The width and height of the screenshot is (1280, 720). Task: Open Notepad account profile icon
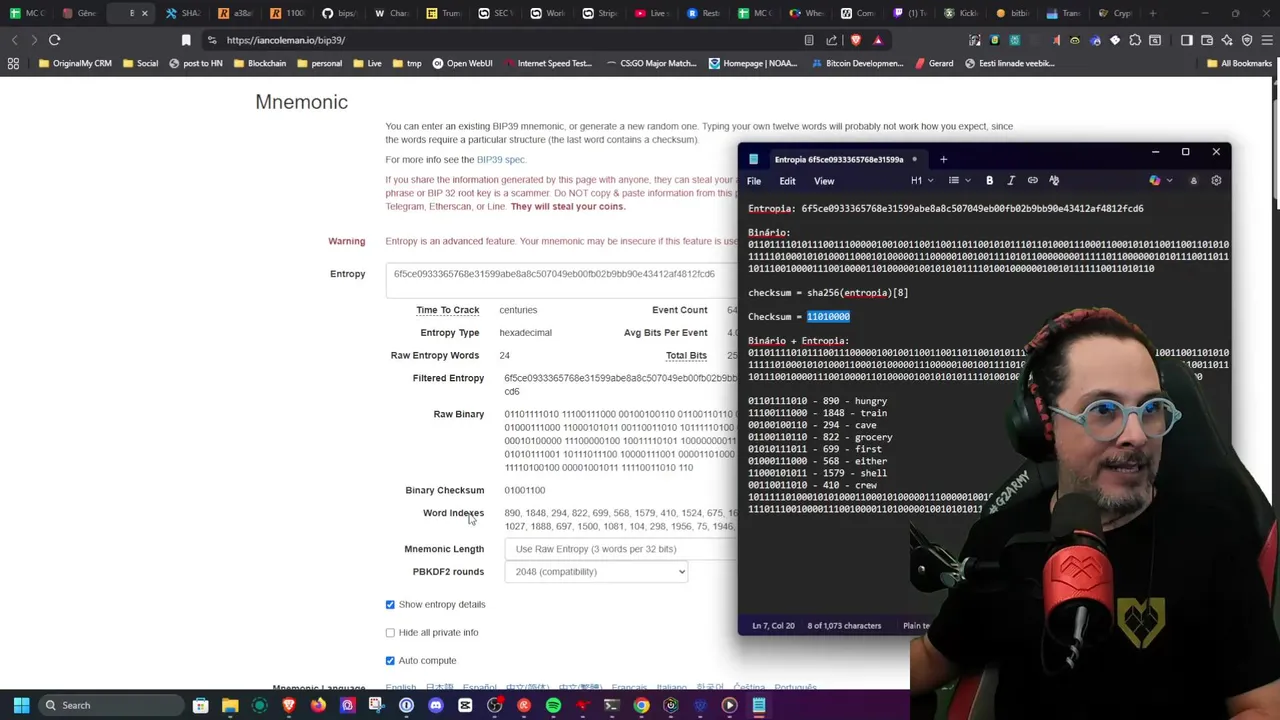1193,181
